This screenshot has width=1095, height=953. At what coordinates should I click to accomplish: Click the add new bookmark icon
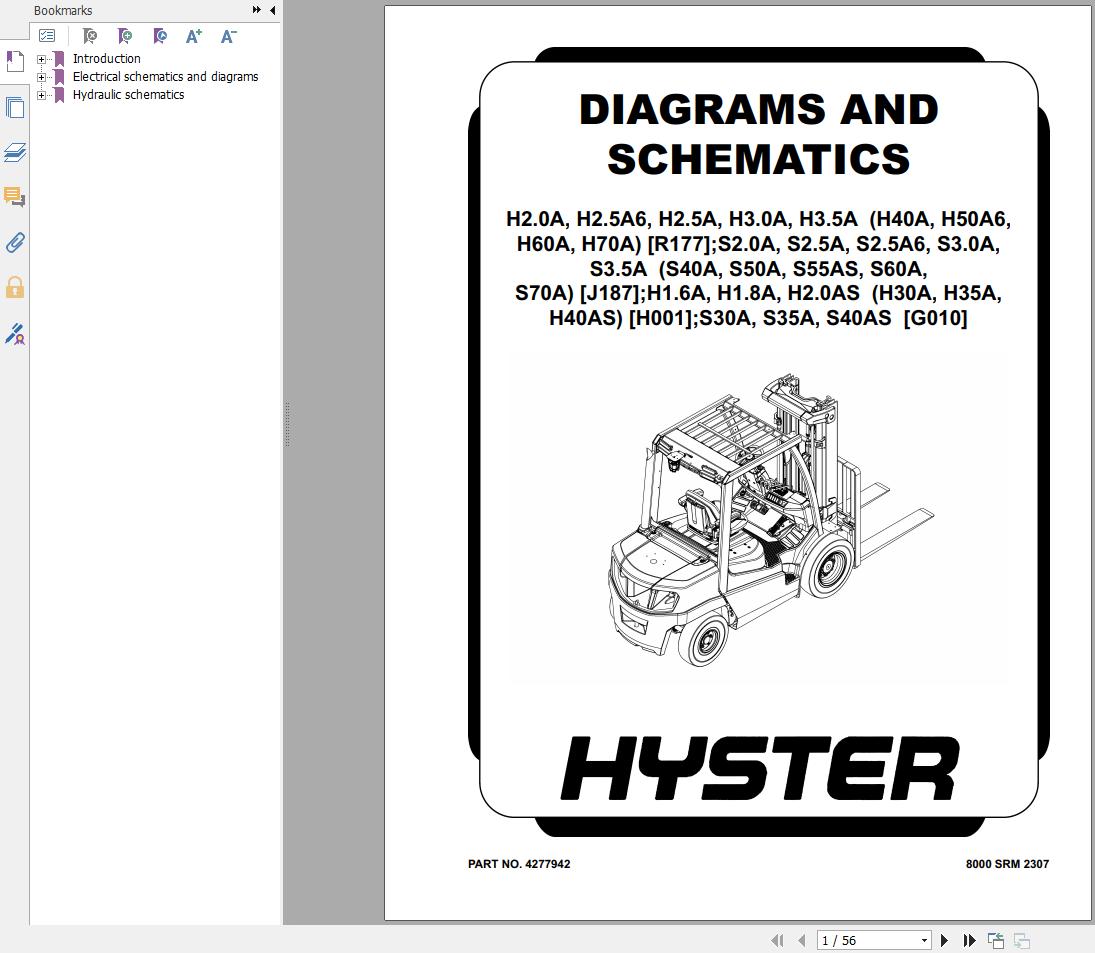[x=124, y=36]
